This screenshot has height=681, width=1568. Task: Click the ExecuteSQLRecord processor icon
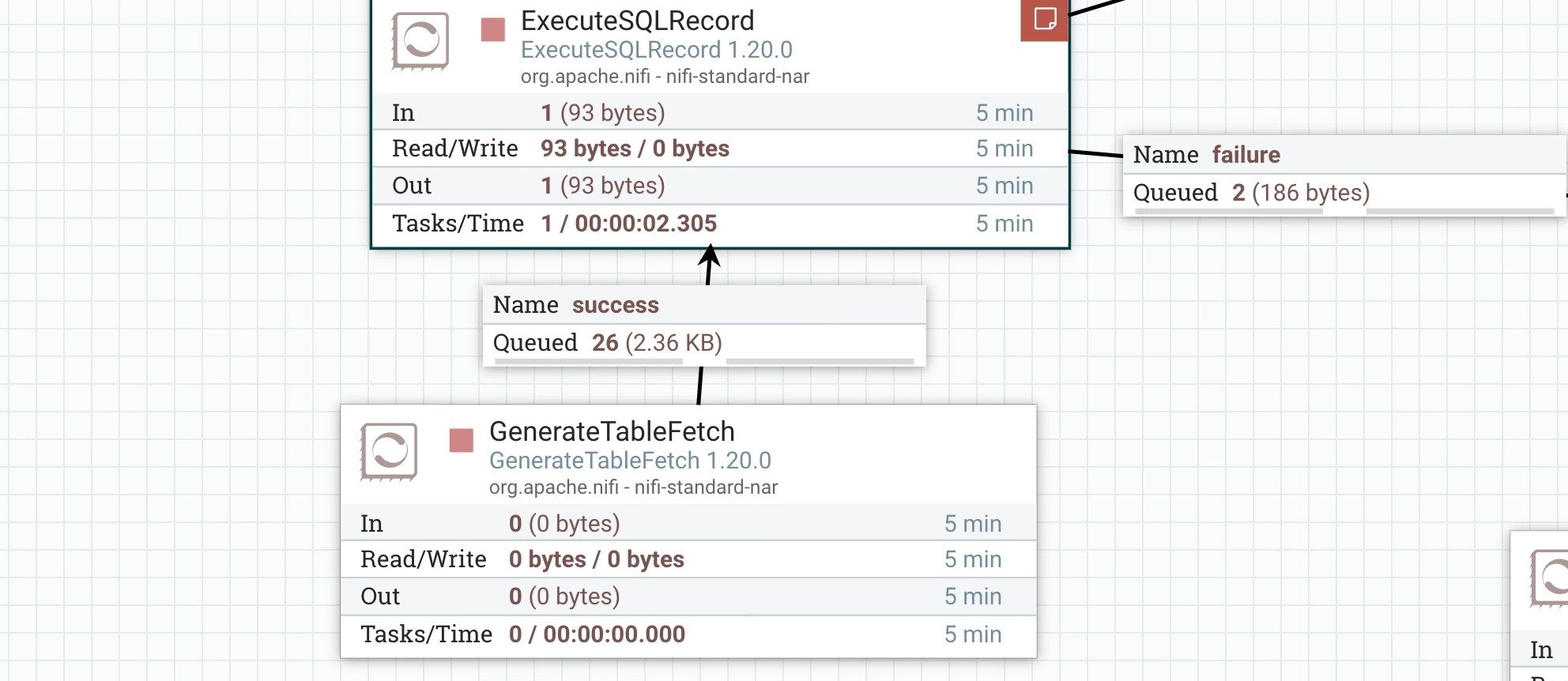coord(420,41)
